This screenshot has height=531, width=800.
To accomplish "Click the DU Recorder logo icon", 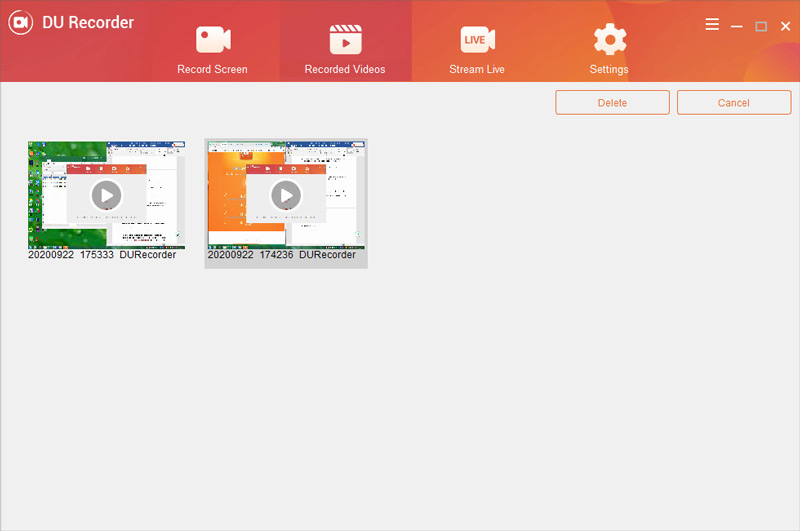I will 20,23.
